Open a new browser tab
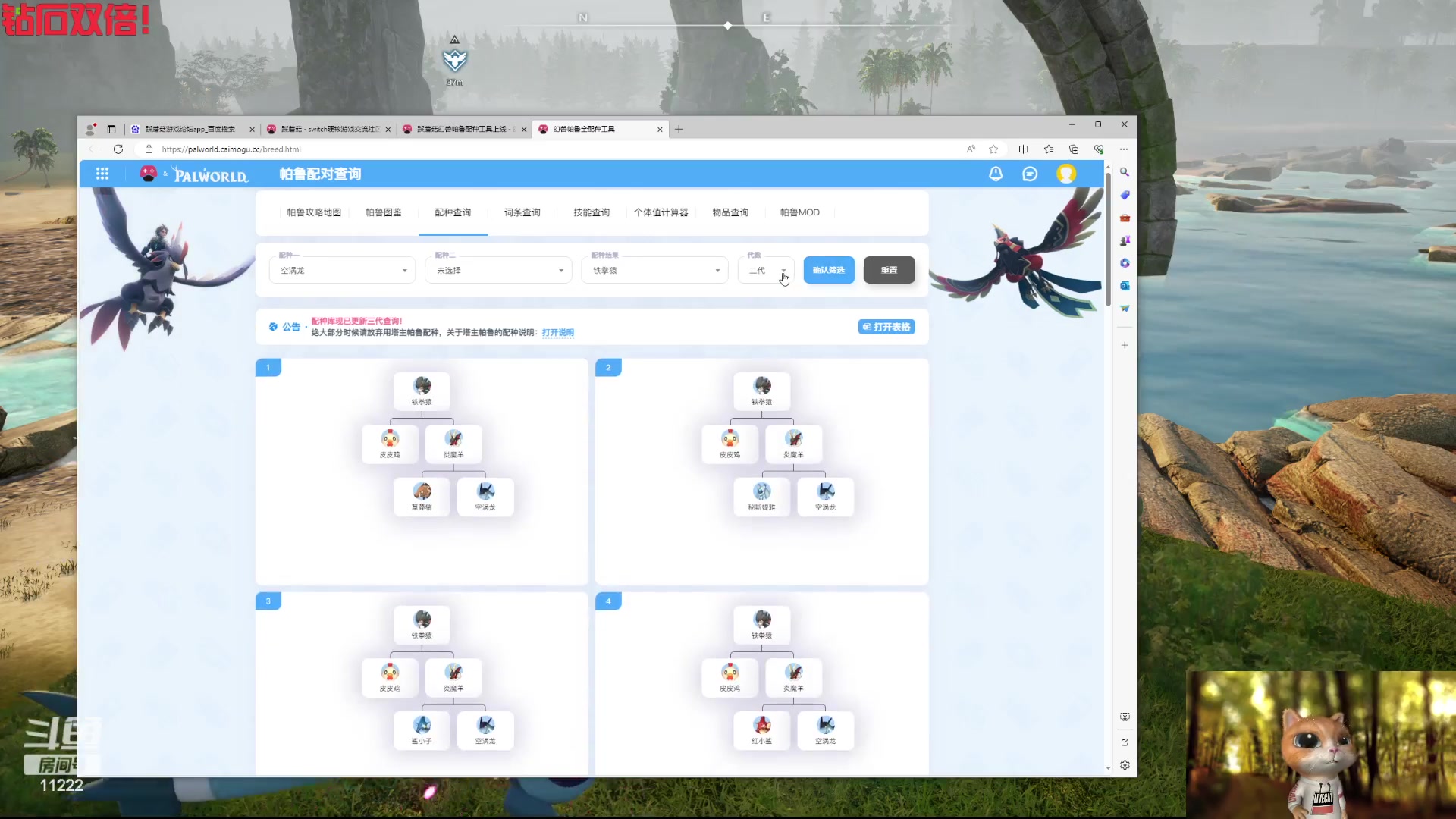Image resolution: width=1456 pixels, height=819 pixels. pyautogui.click(x=679, y=129)
